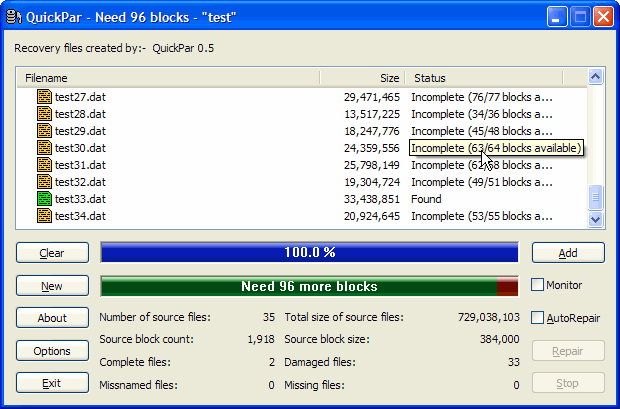Click the QuickPar 0.5 creator text
This screenshot has height=409, width=620.
pos(183,48)
